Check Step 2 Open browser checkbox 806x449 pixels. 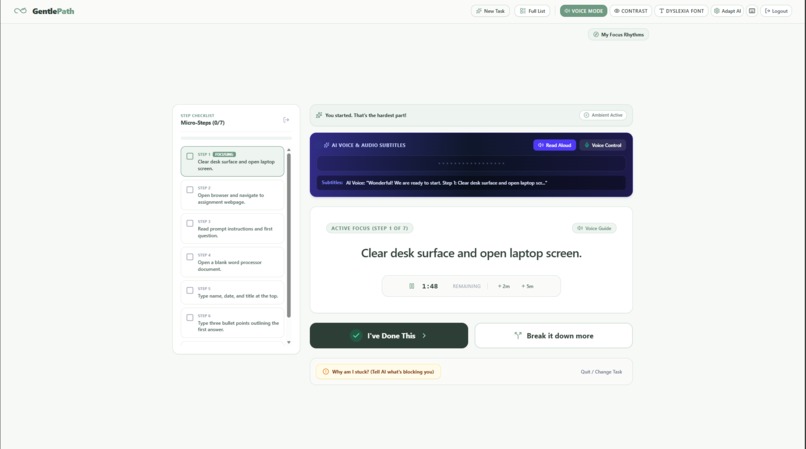pyautogui.click(x=190, y=190)
